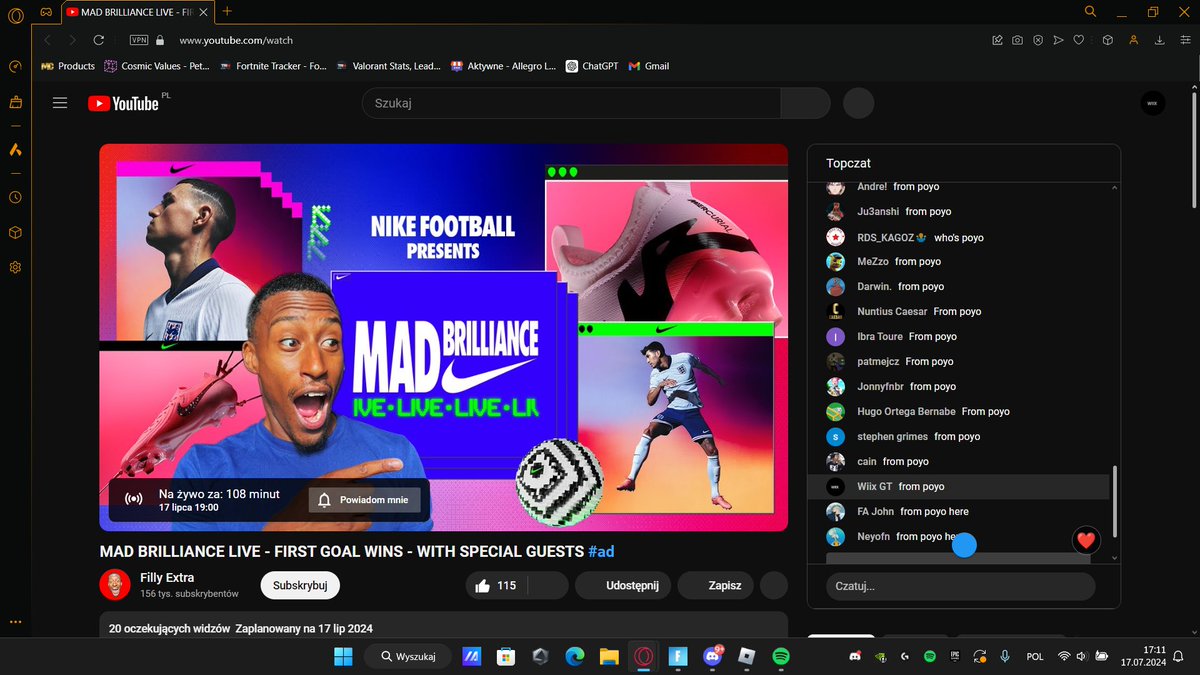
Task: Select RDS_KAGOZ who's poyo message
Action: click(958, 237)
